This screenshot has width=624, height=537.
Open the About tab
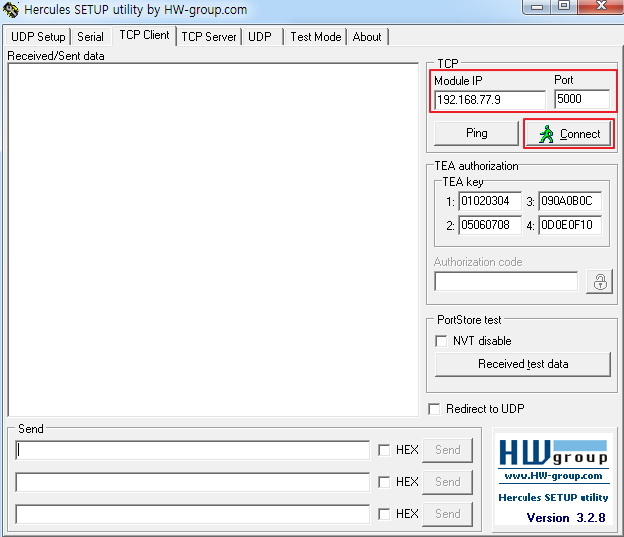pyautogui.click(x=367, y=37)
